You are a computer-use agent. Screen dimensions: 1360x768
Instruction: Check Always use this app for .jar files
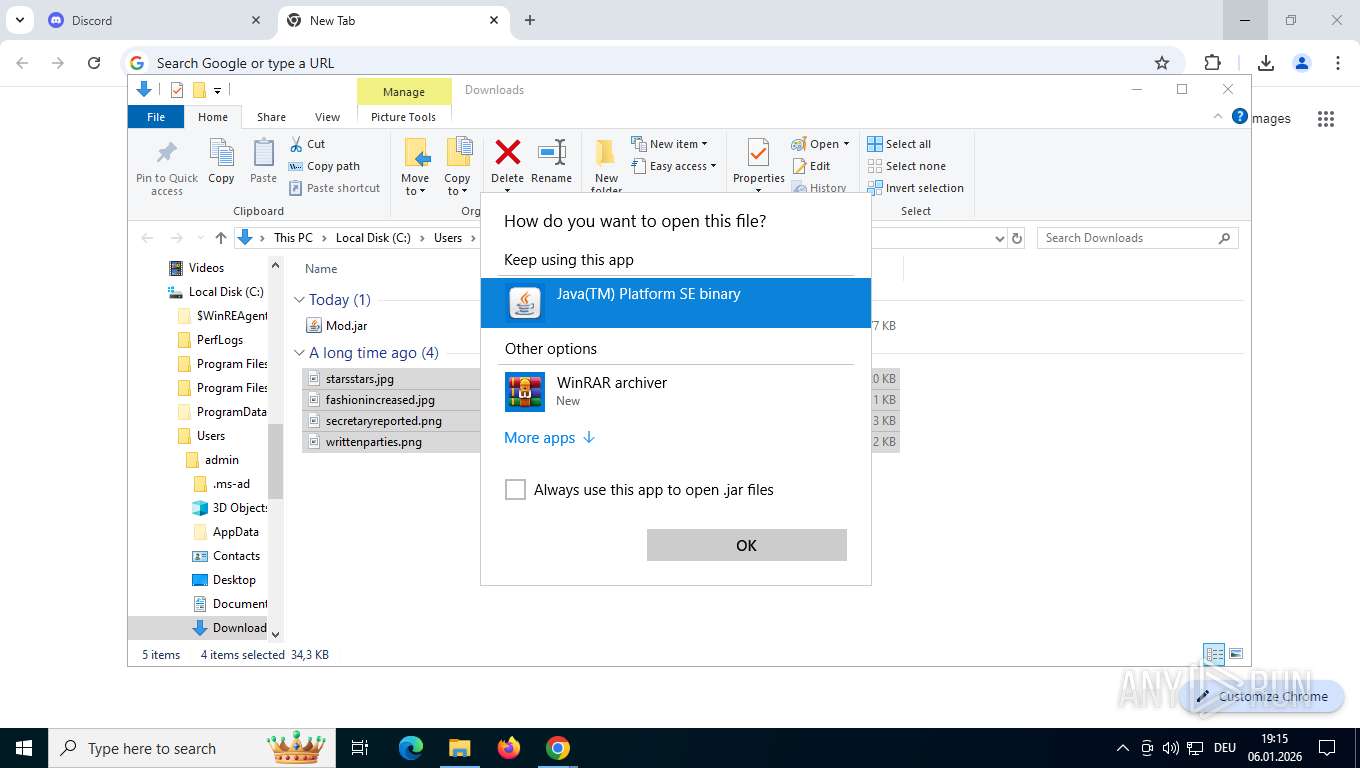coord(515,490)
